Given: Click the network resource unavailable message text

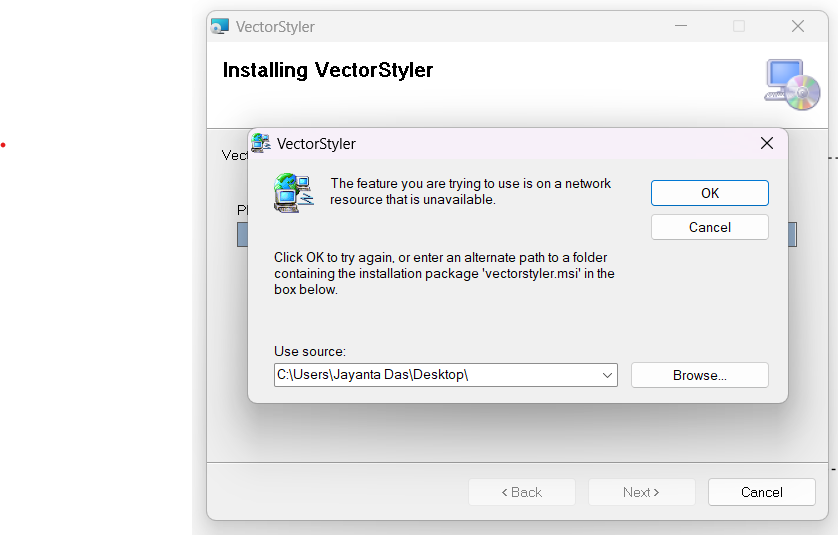Looking at the screenshot, I should [x=470, y=191].
